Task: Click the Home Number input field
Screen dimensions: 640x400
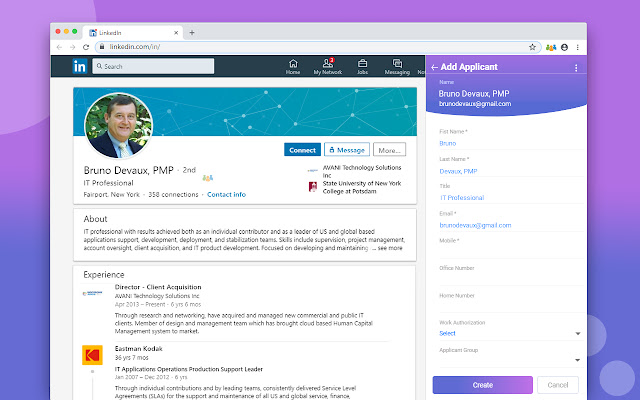Action: (x=510, y=307)
